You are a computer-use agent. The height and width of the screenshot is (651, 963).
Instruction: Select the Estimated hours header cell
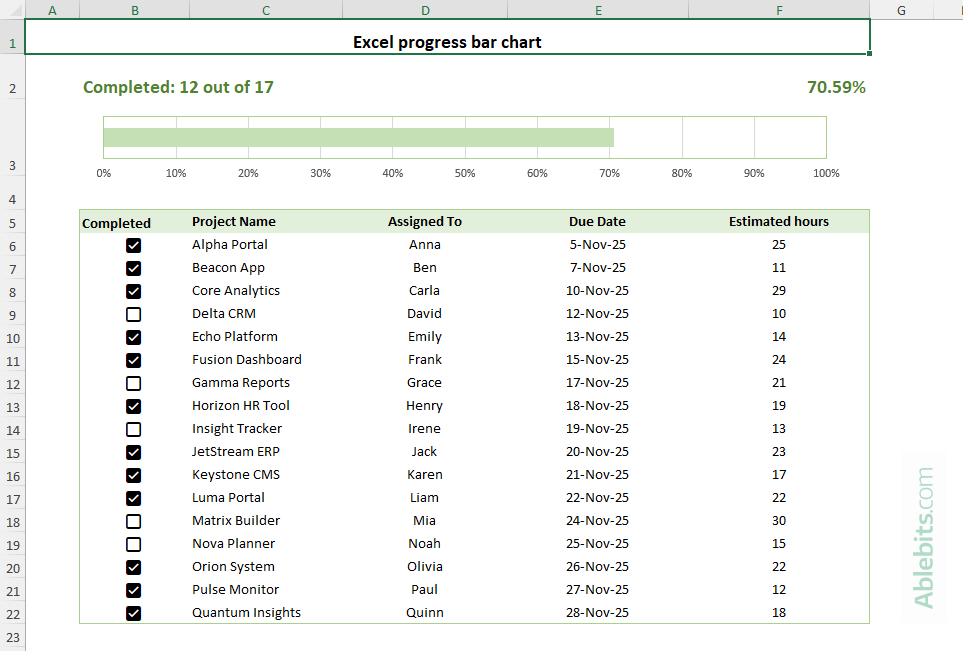(x=779, y=221)
